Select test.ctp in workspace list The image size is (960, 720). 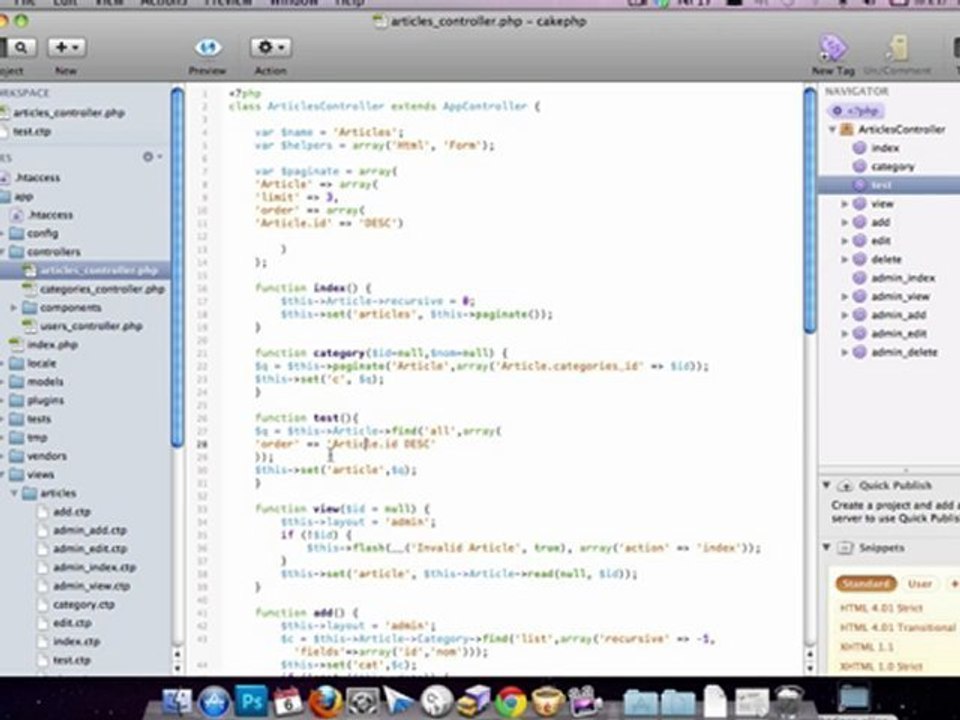pyautogui.click(x=32, y=132)
